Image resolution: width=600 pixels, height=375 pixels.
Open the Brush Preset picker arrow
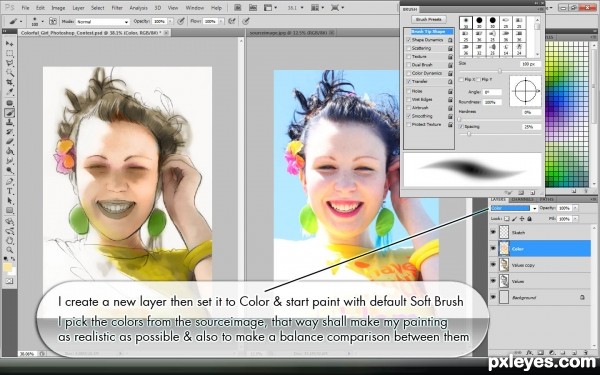[42, 22]
